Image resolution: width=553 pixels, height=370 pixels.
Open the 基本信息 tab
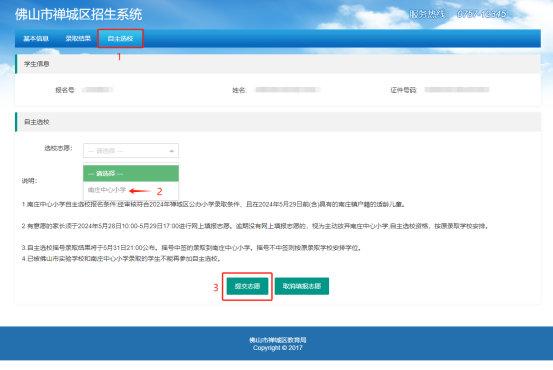(36, 38)
